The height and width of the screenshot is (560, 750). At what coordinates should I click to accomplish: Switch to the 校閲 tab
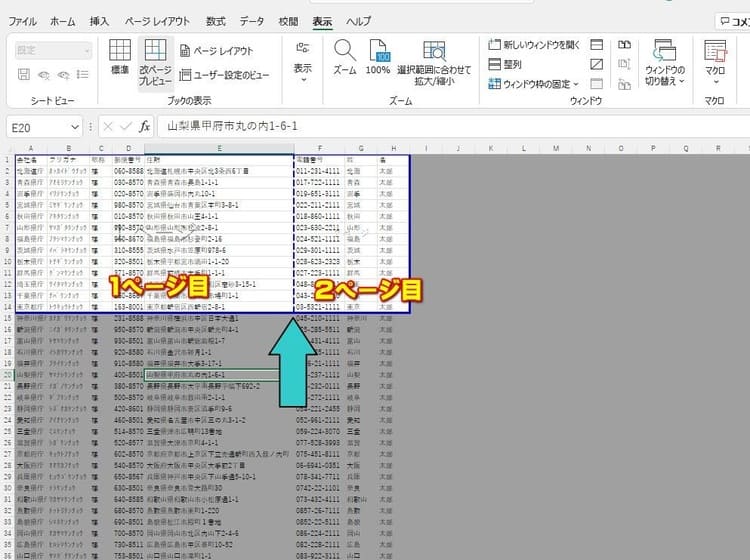tap(288, 22)
